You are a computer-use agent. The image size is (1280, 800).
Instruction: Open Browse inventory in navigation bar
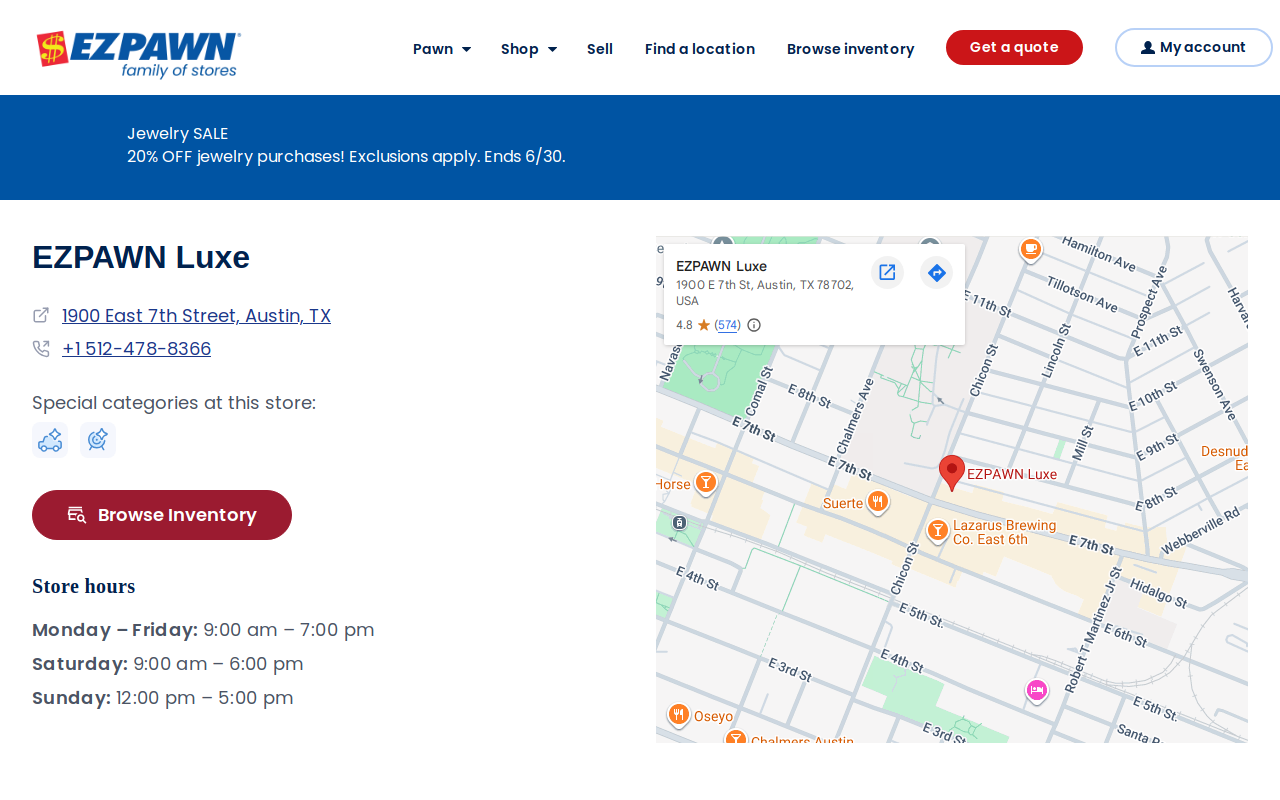(850, 49)
